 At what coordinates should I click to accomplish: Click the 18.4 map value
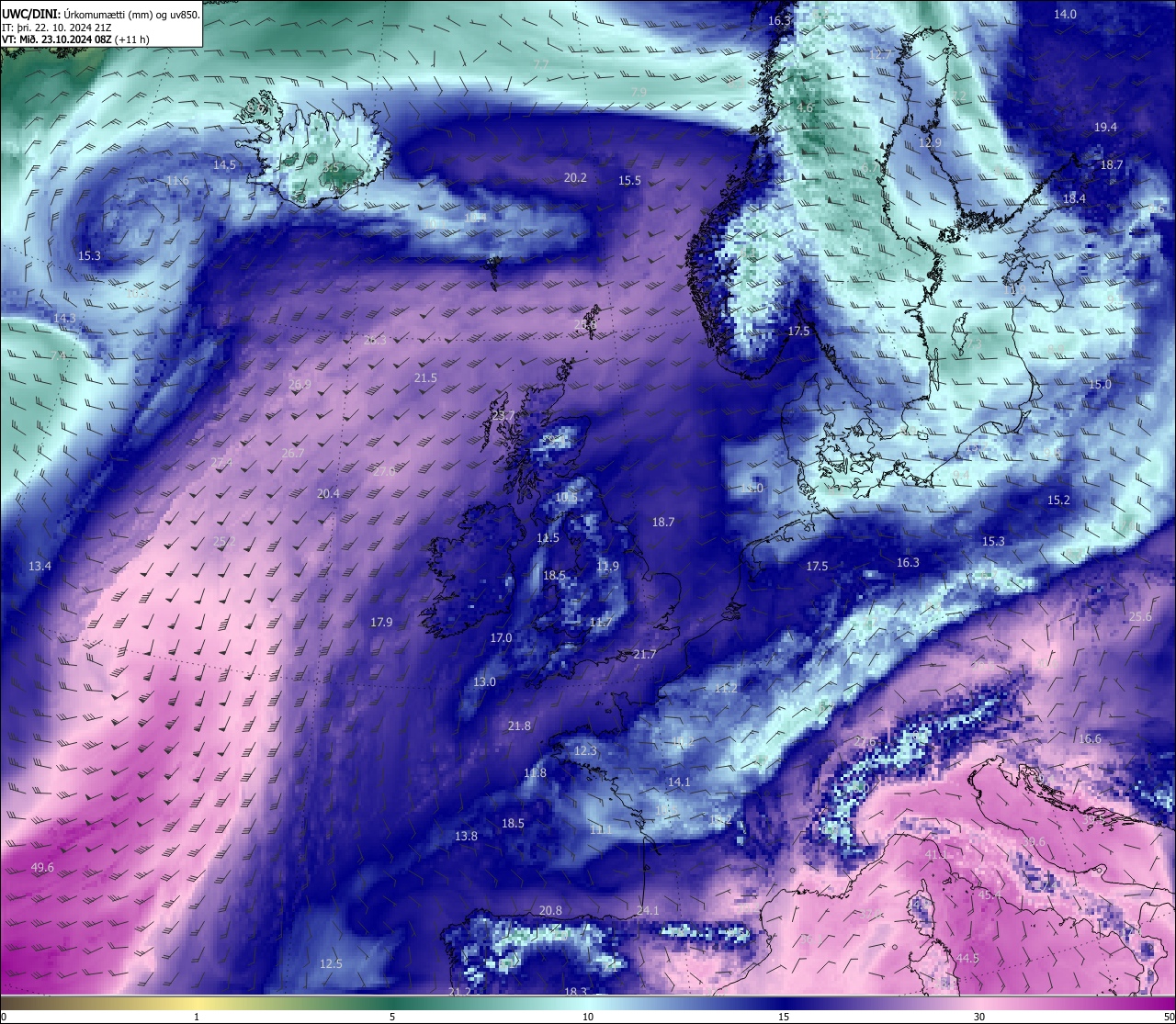[x=1074, y=198]
